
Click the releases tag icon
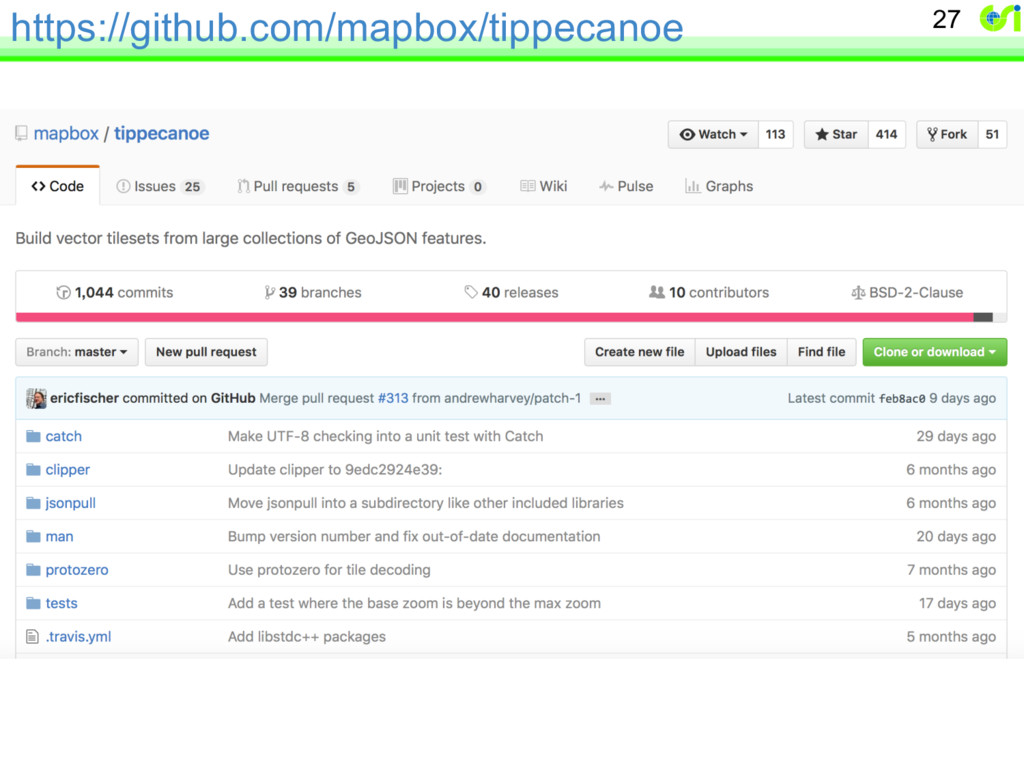coord(471,292)
